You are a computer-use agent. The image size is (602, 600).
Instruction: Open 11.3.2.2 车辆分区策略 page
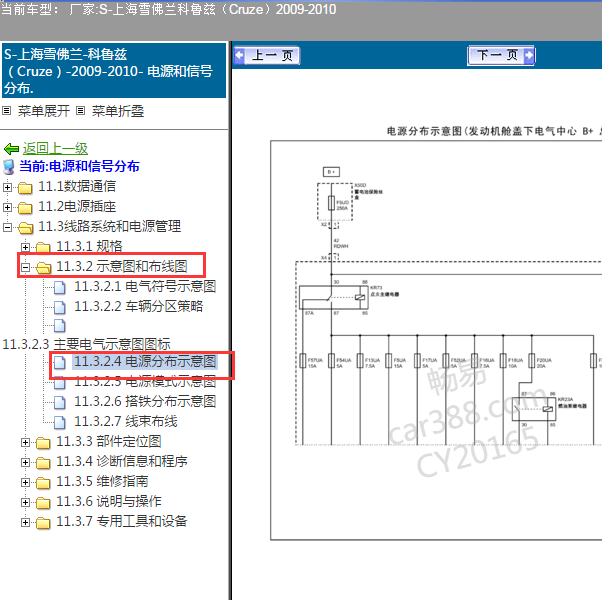click(139, 306)
